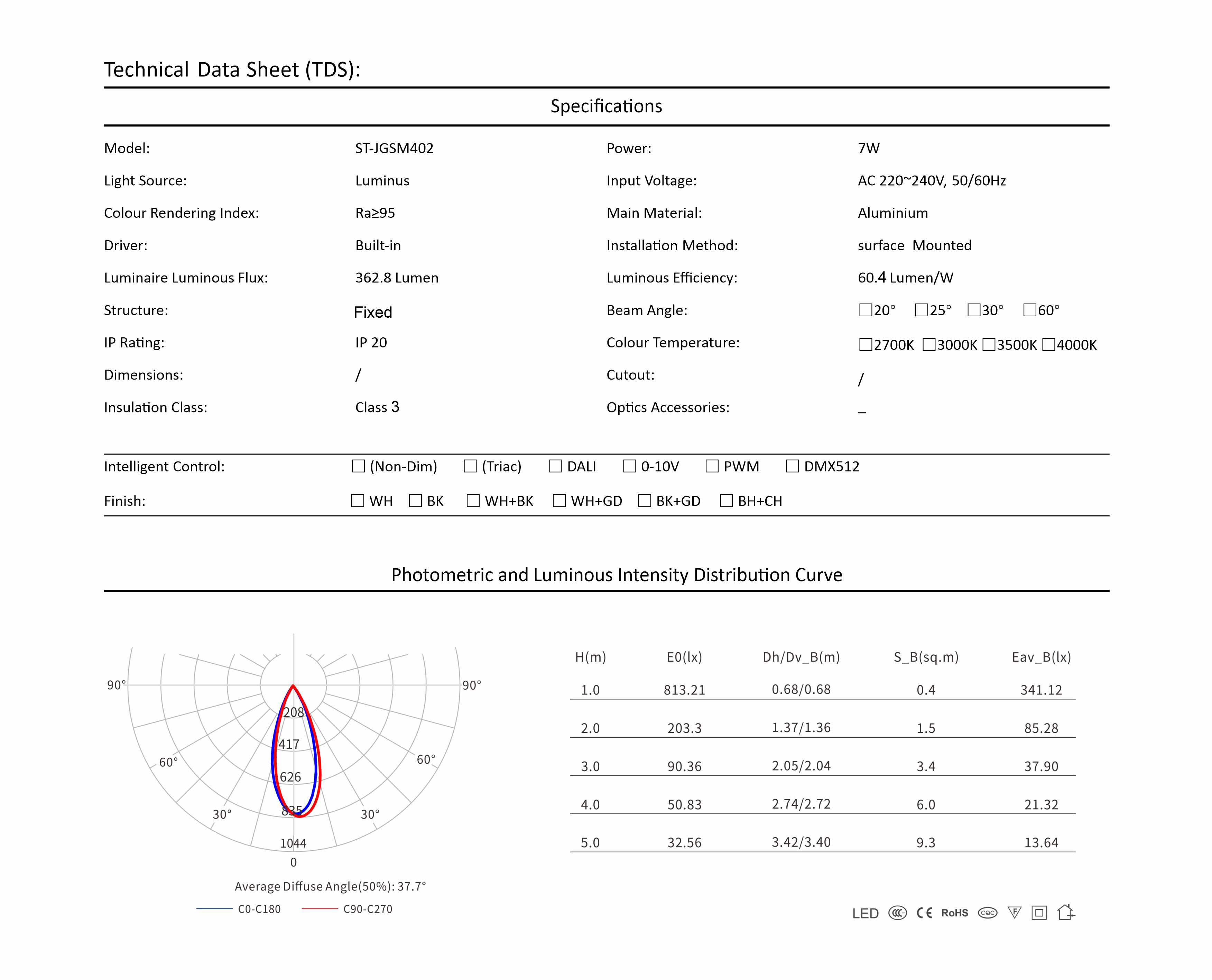Screen dimensions: 1212x980
Task: Tick the 3000K colour temperature checkbox
Action: (929, 344)
